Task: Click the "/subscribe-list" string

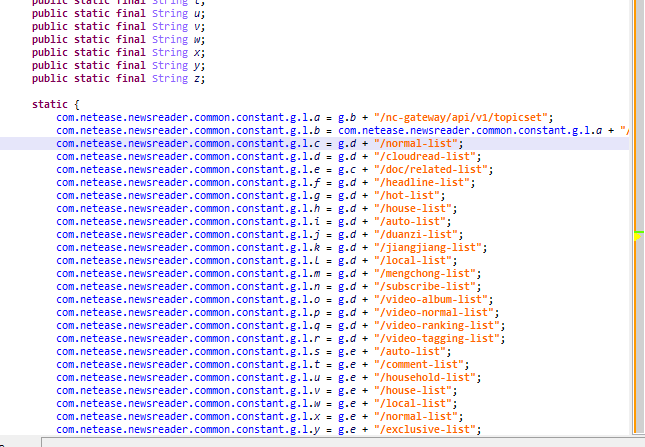Action: pos(425,287)
